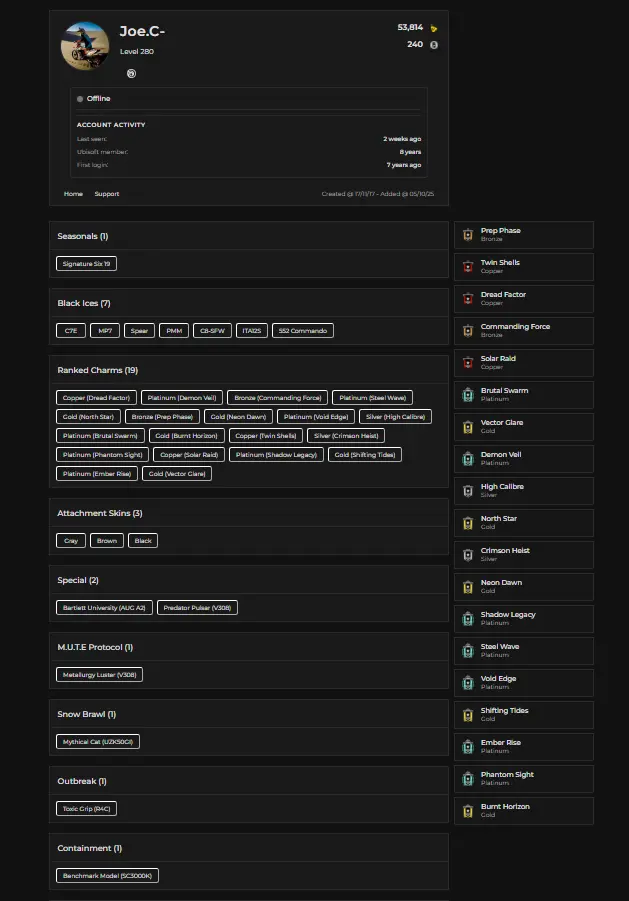This screenshot has height=901, width=629.
Task: Click the Bronze (Prep Phase) charm tag
Action: 162,417
